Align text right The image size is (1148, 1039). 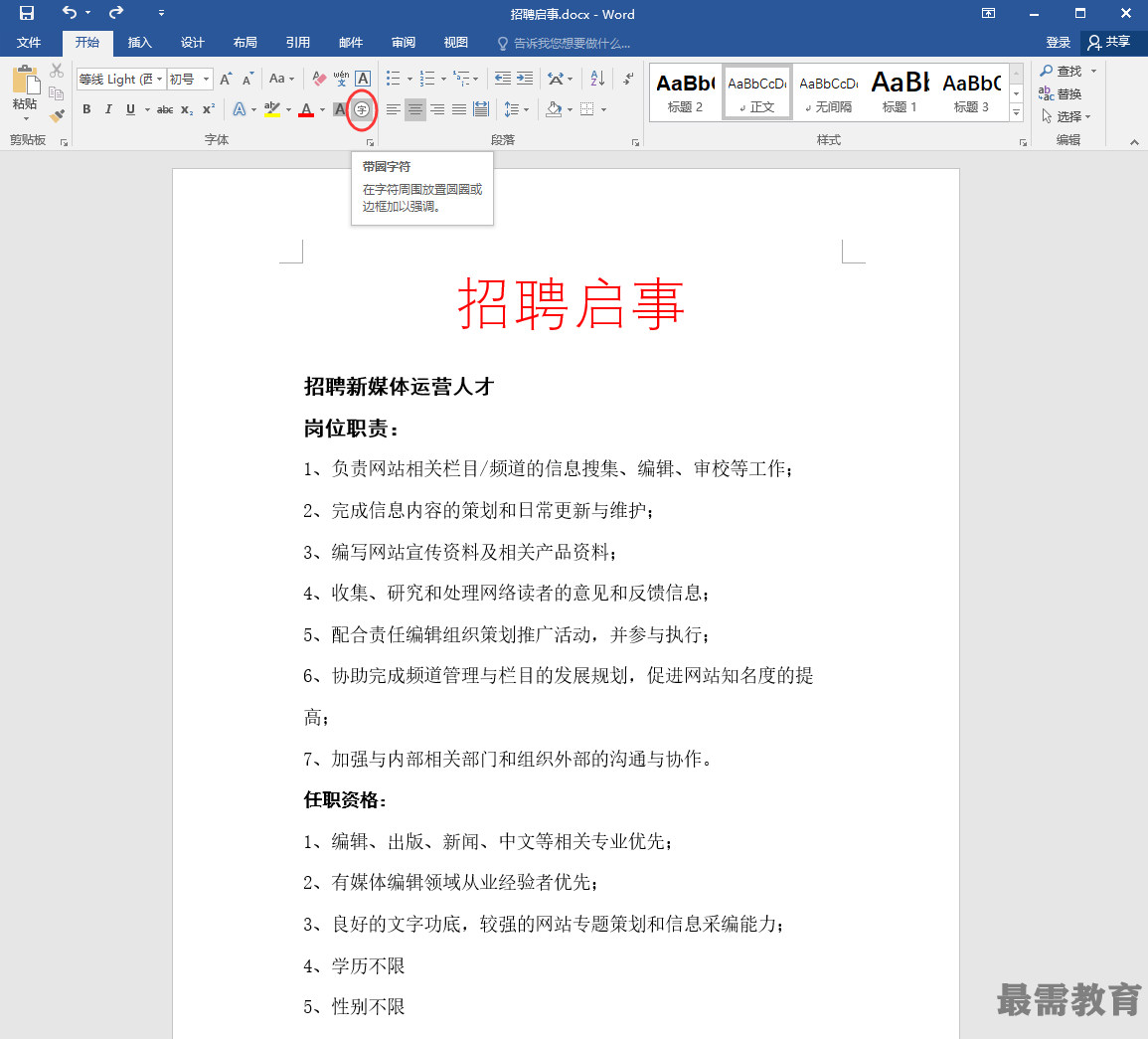coord(437,109)
